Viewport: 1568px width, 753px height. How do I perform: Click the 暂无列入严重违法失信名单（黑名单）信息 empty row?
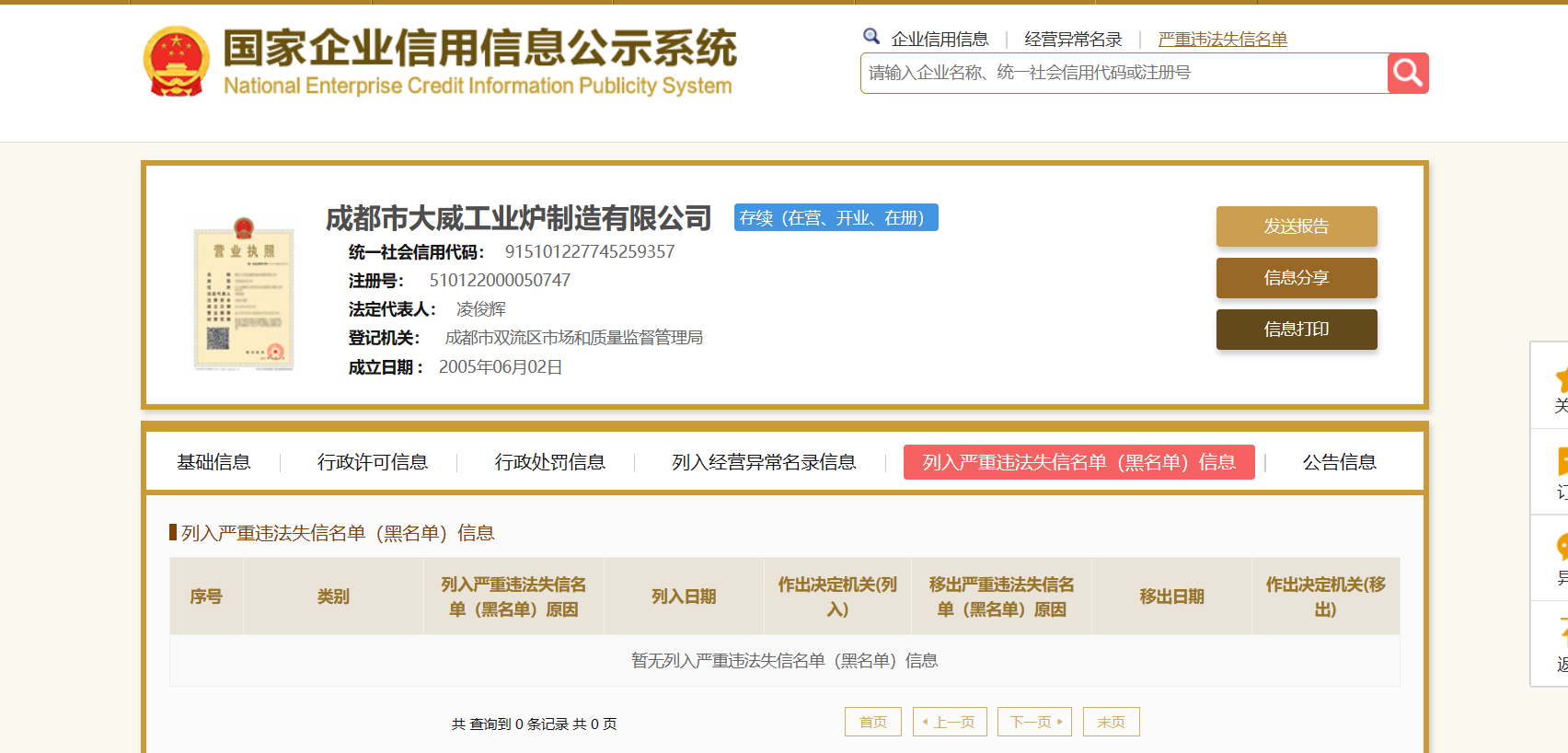click(785, 660)
